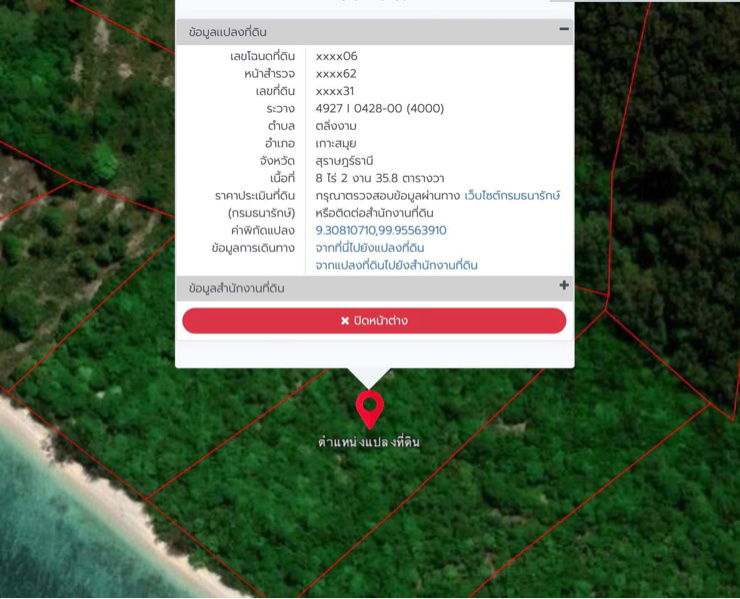Click the turquoise sea area on map

pyautogui.click(x=50, y=530)
